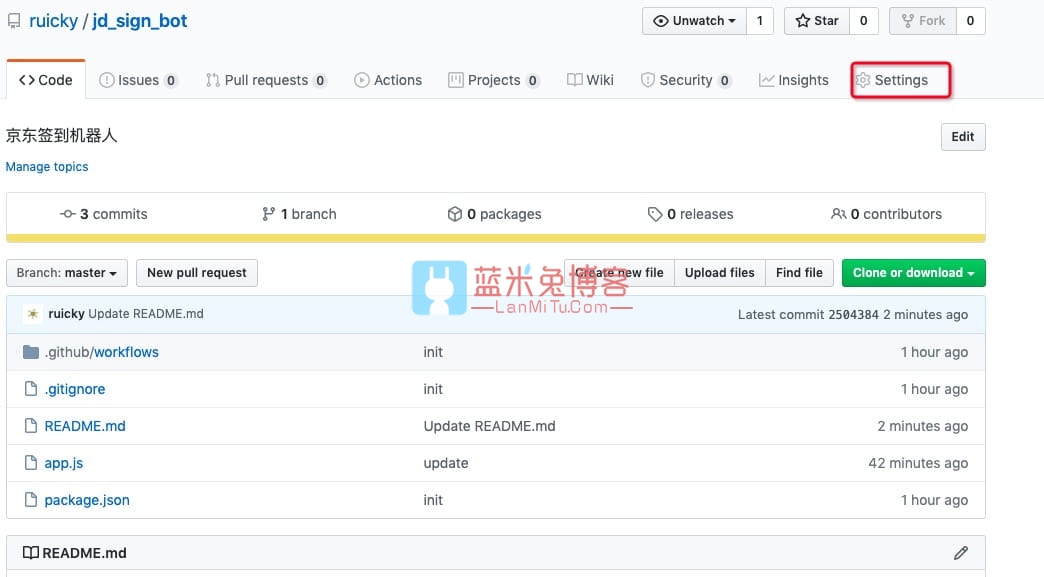Screen dimensions: 1044x577
Task: Click the folder icon for .github/workflows
Action: click(31, 352)
